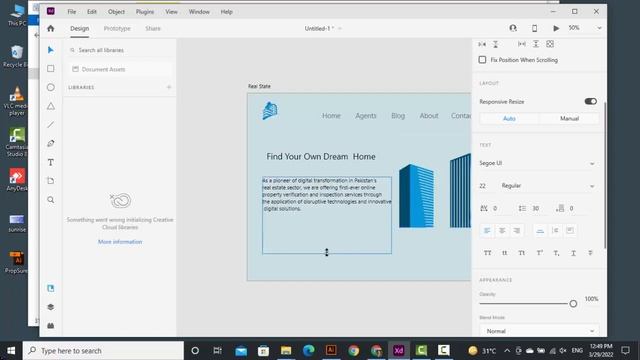Choose Auto responsive resize mode

(509, 118)
